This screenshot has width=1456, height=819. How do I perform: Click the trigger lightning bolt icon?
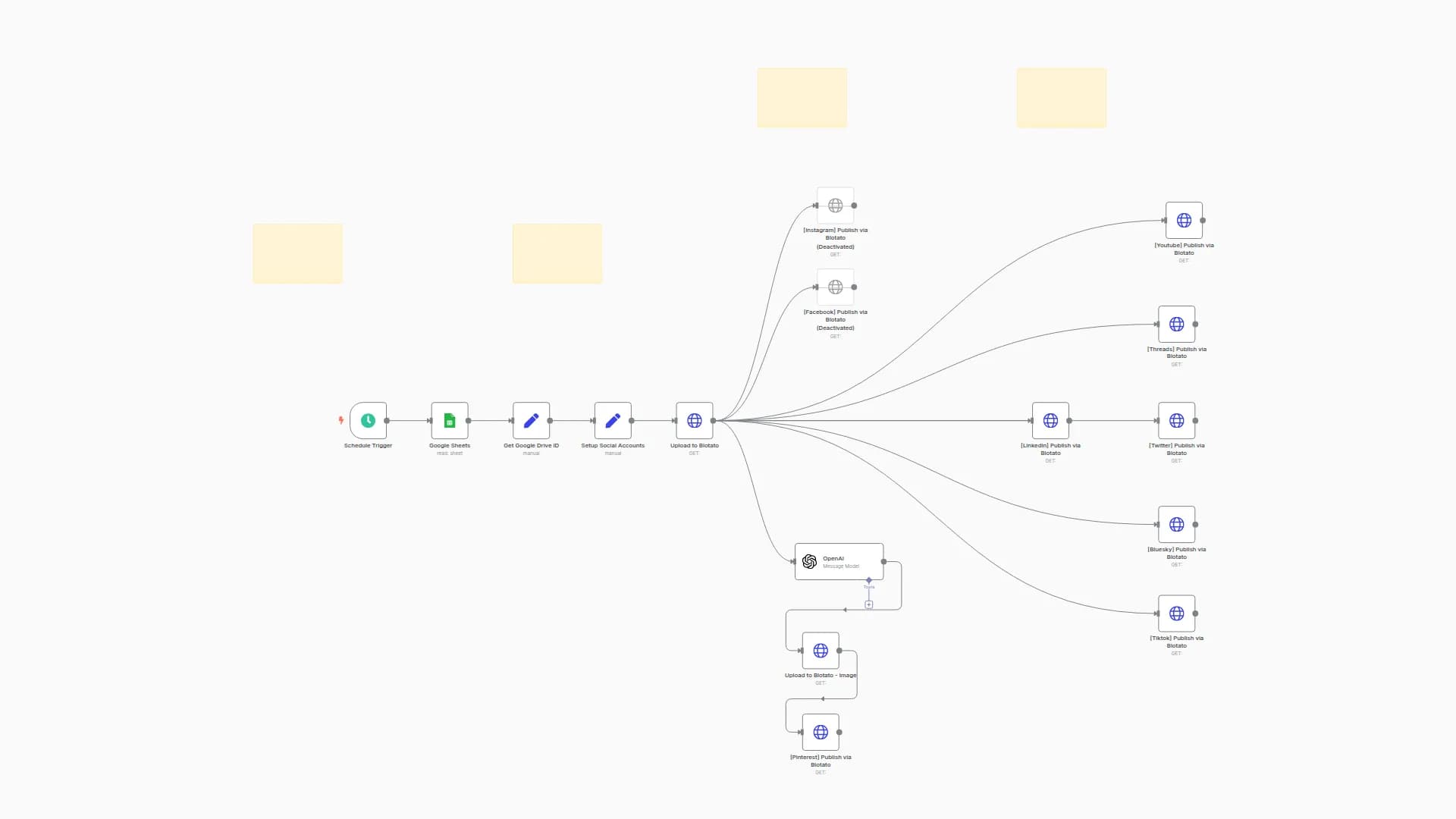(x=341, y=420)
